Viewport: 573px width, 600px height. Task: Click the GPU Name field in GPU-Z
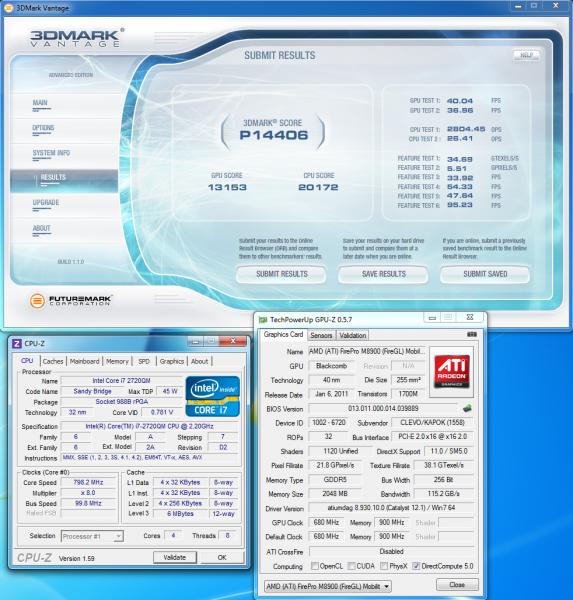[367, 351]
